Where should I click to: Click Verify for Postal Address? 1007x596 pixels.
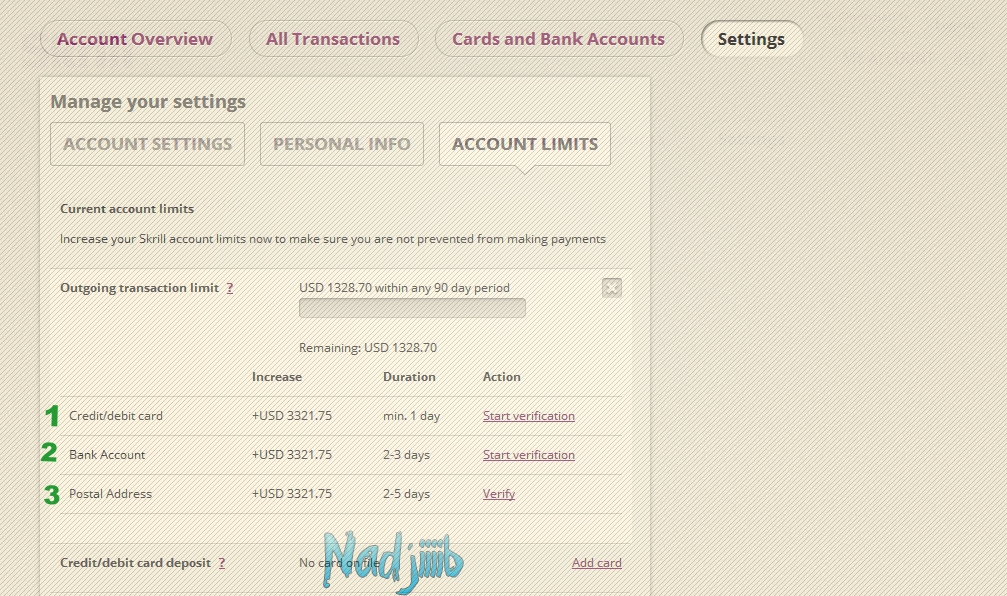click(499, 494)
